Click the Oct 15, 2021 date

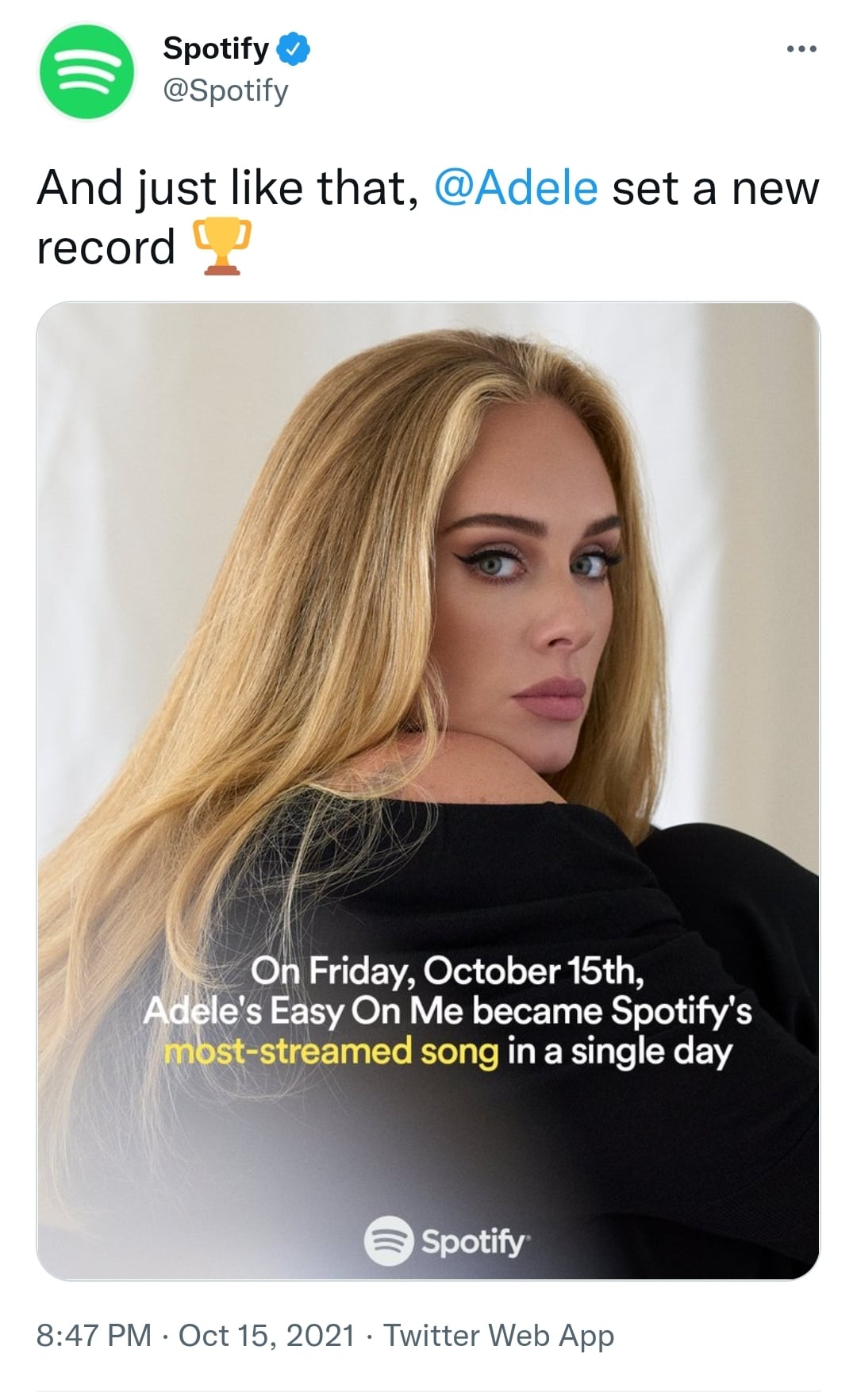(267, 1335)
